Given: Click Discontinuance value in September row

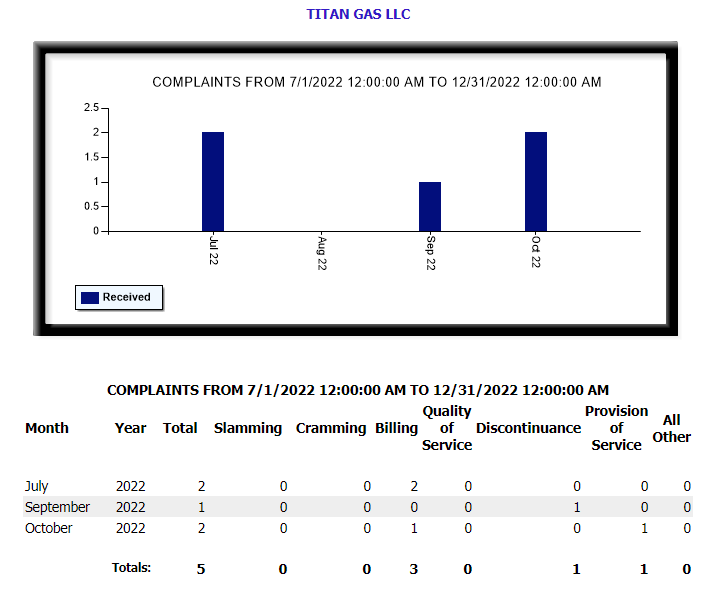Looking at the screenshot, I should 577,507.
